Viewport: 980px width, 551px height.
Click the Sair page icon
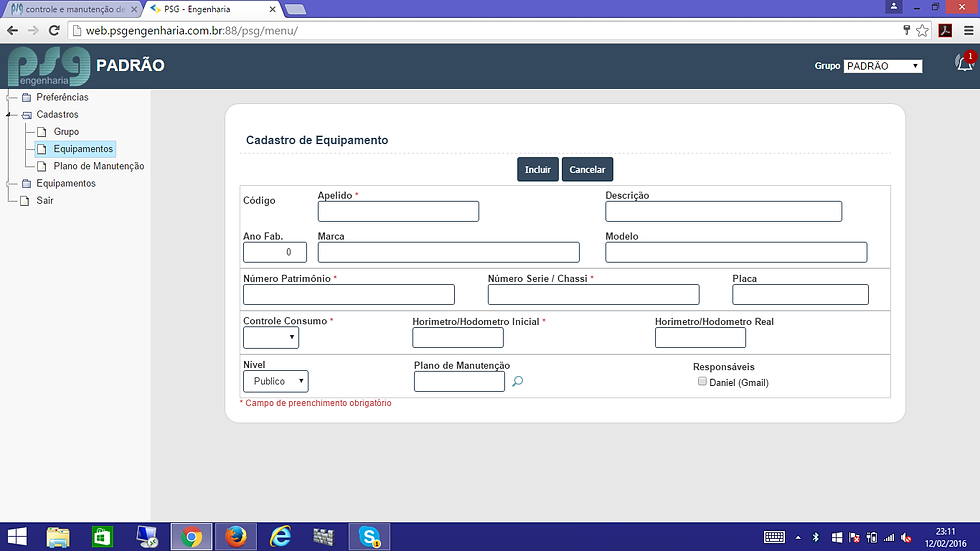point(25,201)
